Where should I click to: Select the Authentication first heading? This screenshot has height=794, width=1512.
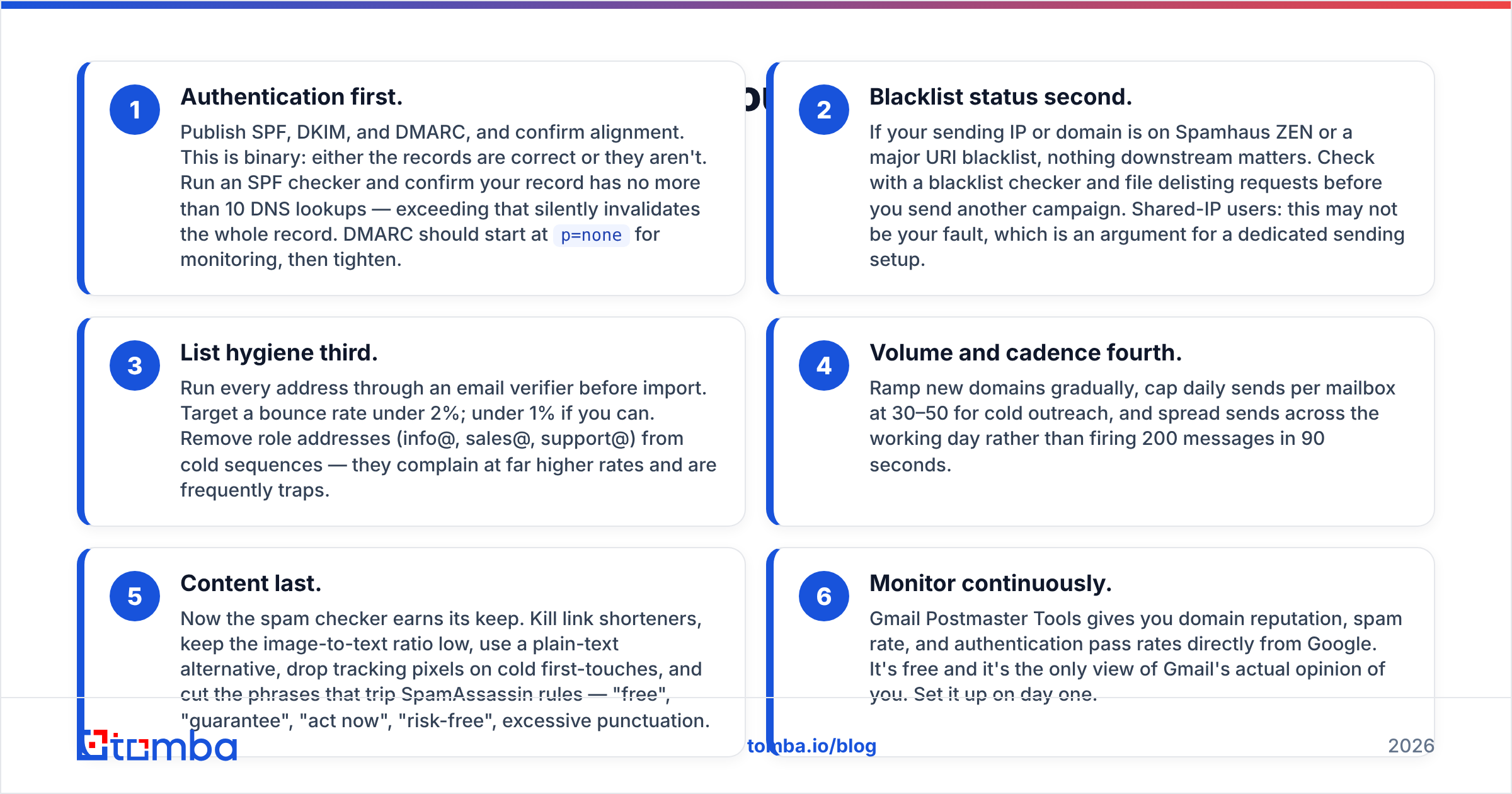(292, 97)
